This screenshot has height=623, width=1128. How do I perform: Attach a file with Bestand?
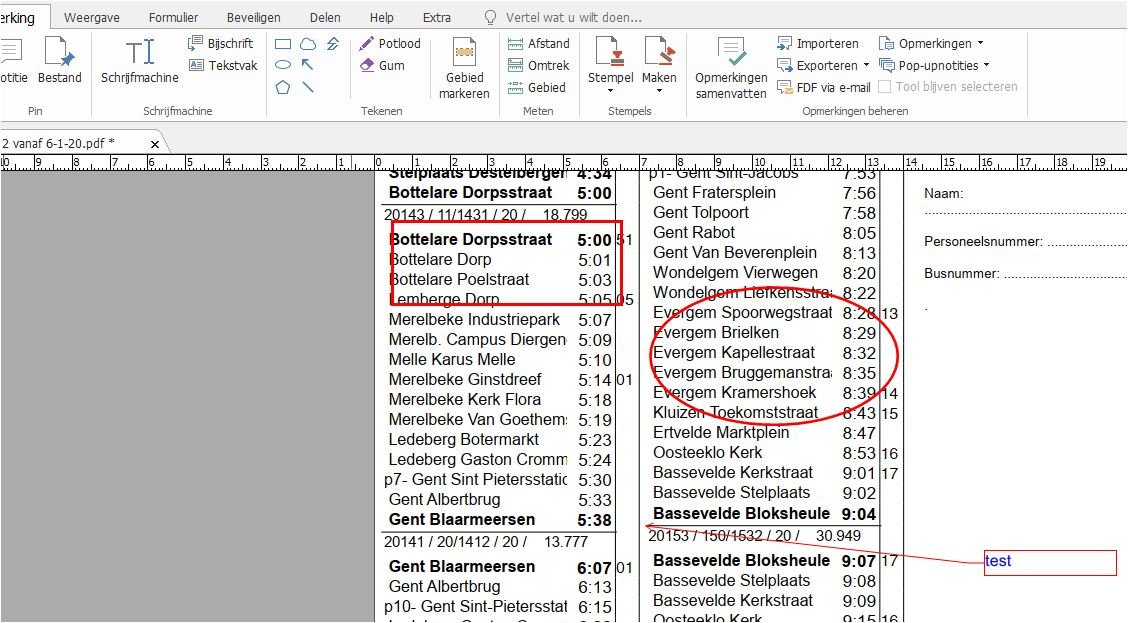pyautogui.click(x=60, y=61)
